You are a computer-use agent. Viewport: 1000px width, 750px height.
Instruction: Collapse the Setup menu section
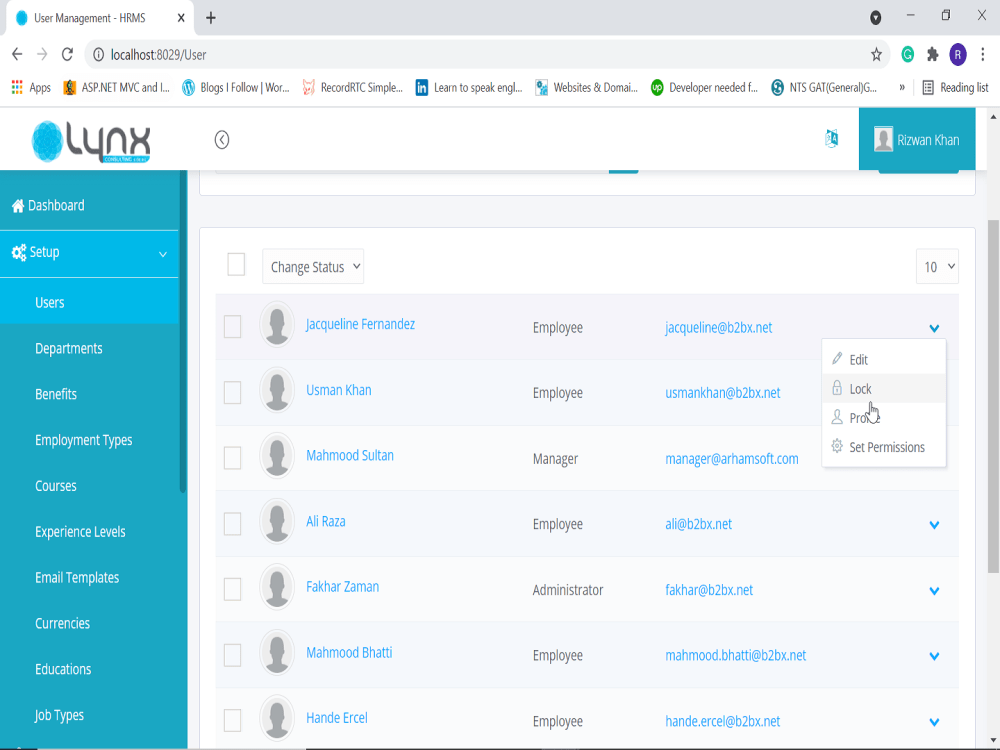[x=89, y=253]
